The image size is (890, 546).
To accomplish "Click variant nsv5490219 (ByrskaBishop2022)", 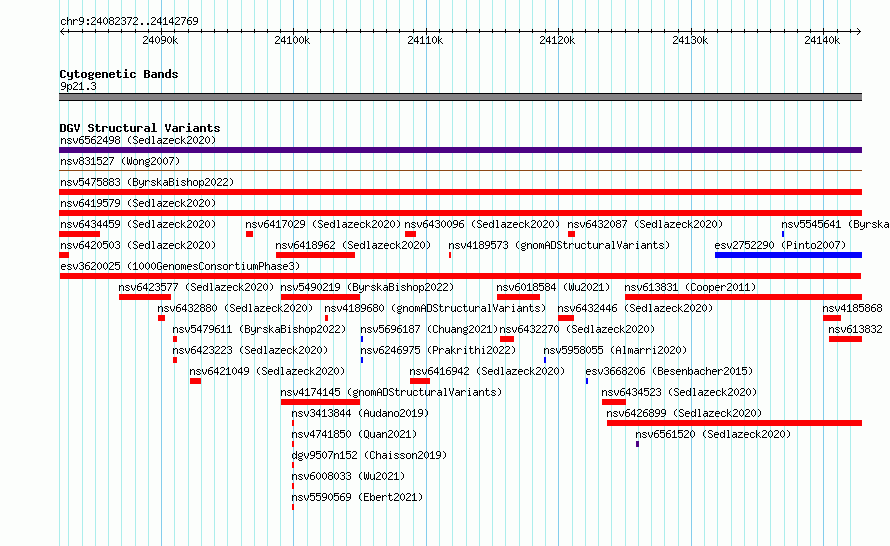I will coord(367,287).
